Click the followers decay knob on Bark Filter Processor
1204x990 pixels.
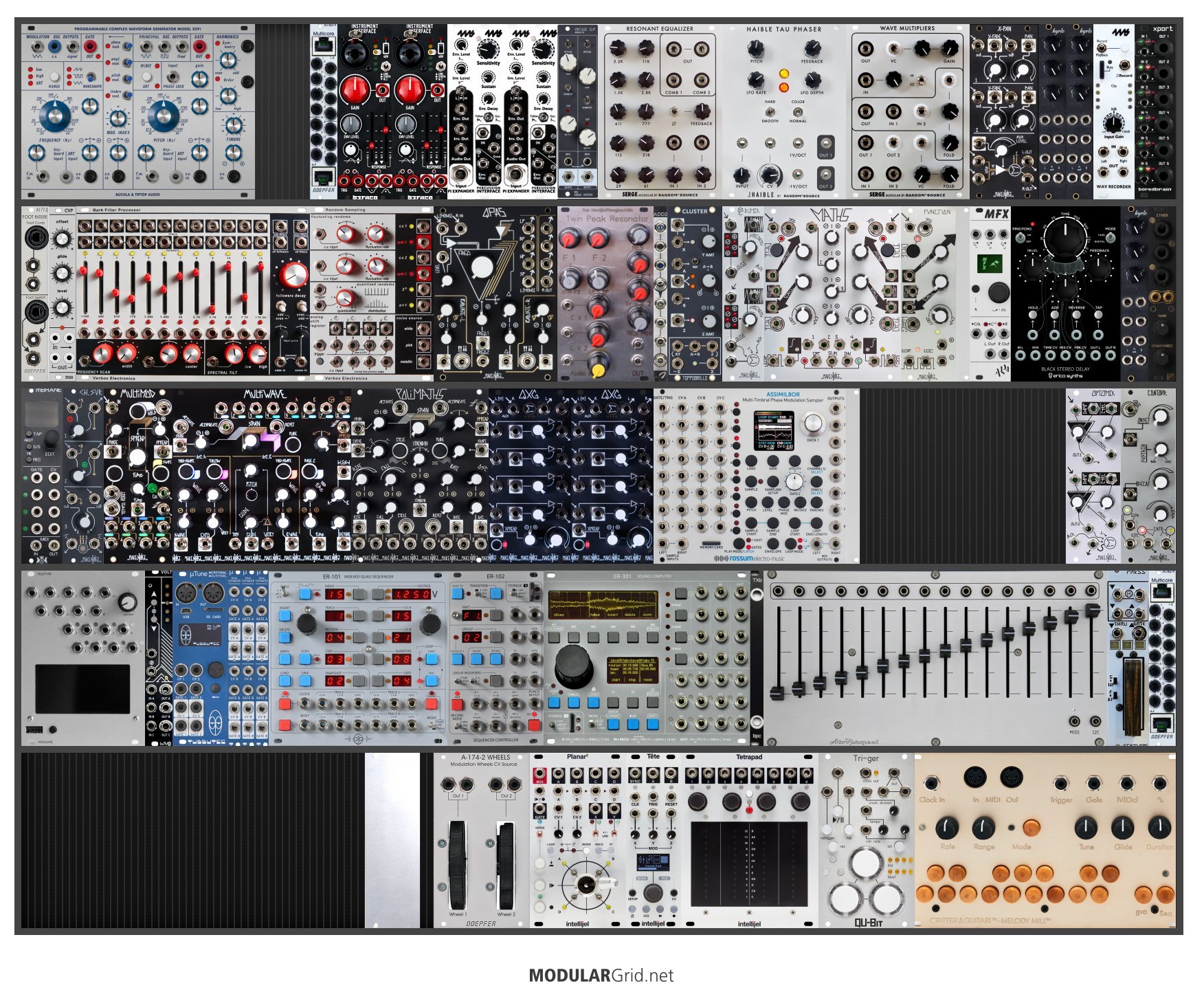tap(293, 274)
